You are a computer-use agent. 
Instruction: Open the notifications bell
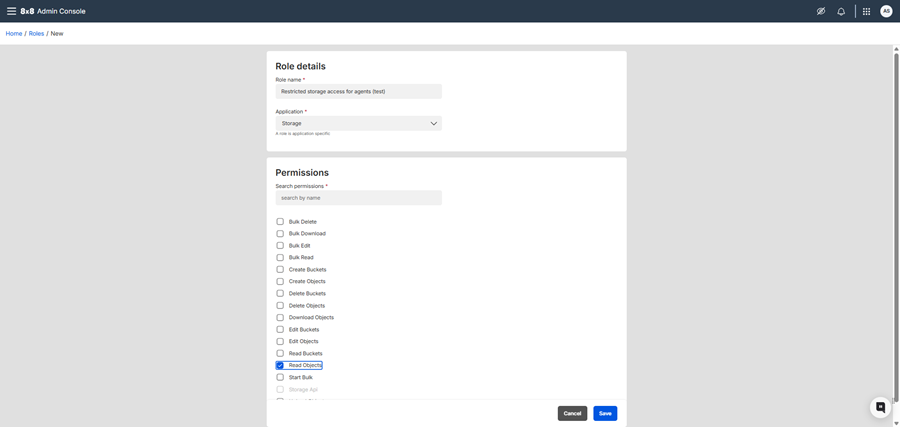841,11
